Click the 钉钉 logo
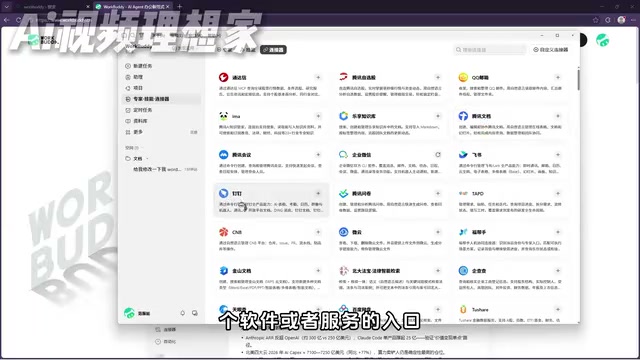Image resolution: width=640 pixels, height=360 pixels. (223, 193)
